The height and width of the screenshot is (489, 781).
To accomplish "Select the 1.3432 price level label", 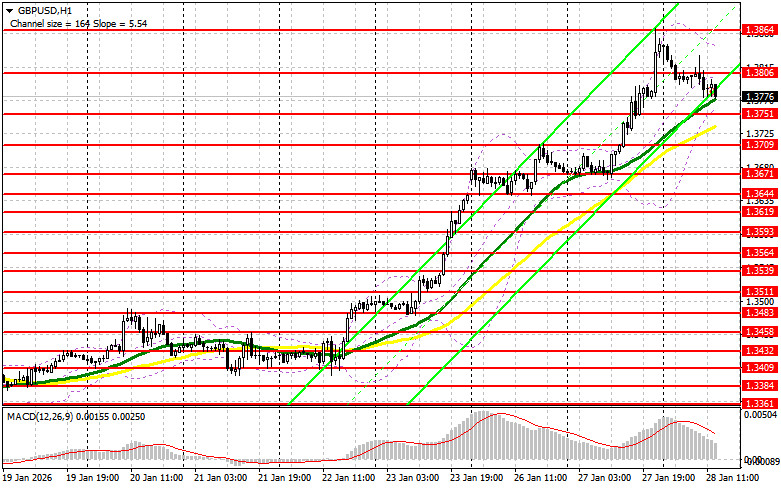I will click(x=760, y=351).
